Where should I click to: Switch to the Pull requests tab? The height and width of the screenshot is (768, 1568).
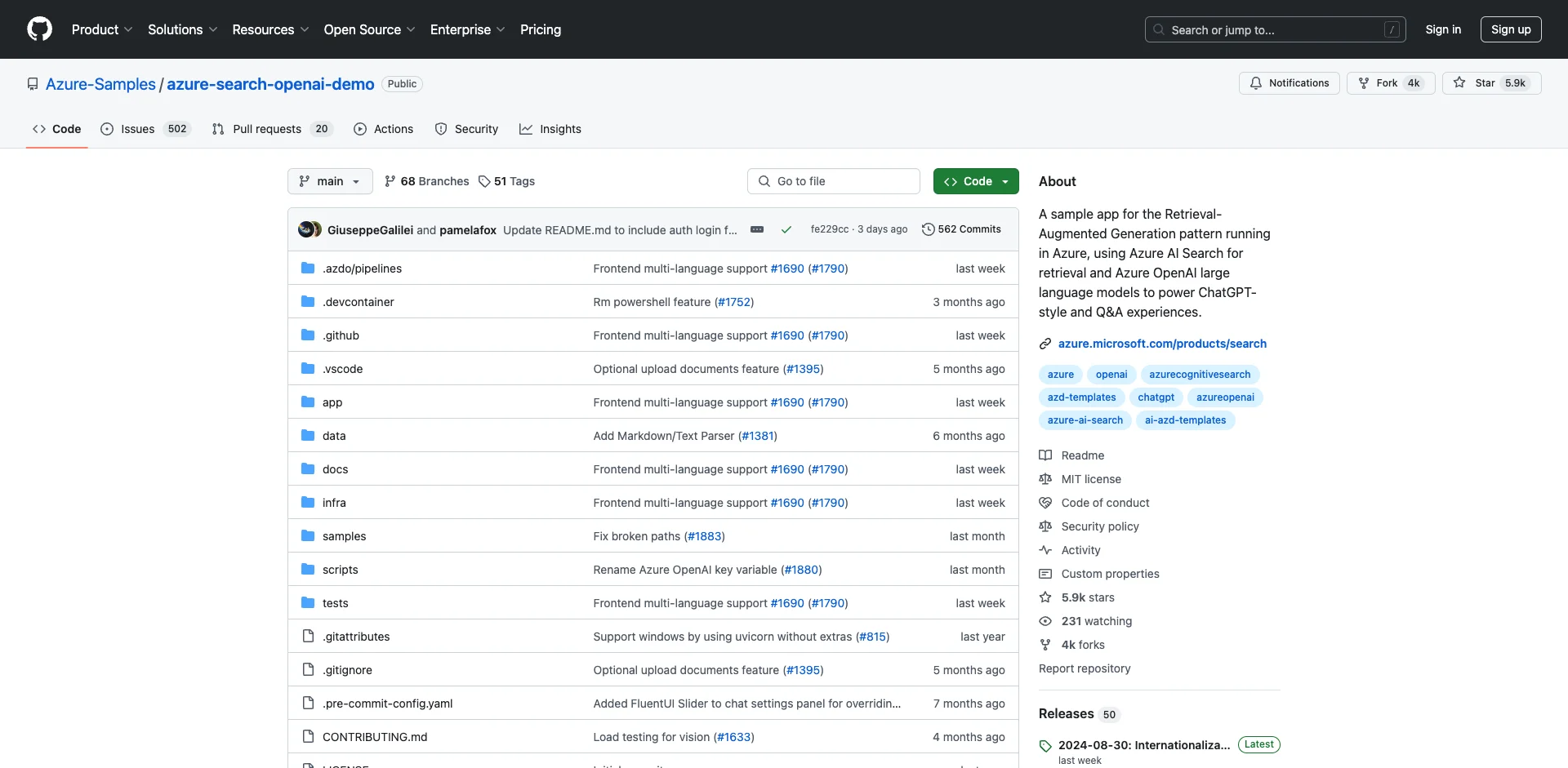(273, 129)
